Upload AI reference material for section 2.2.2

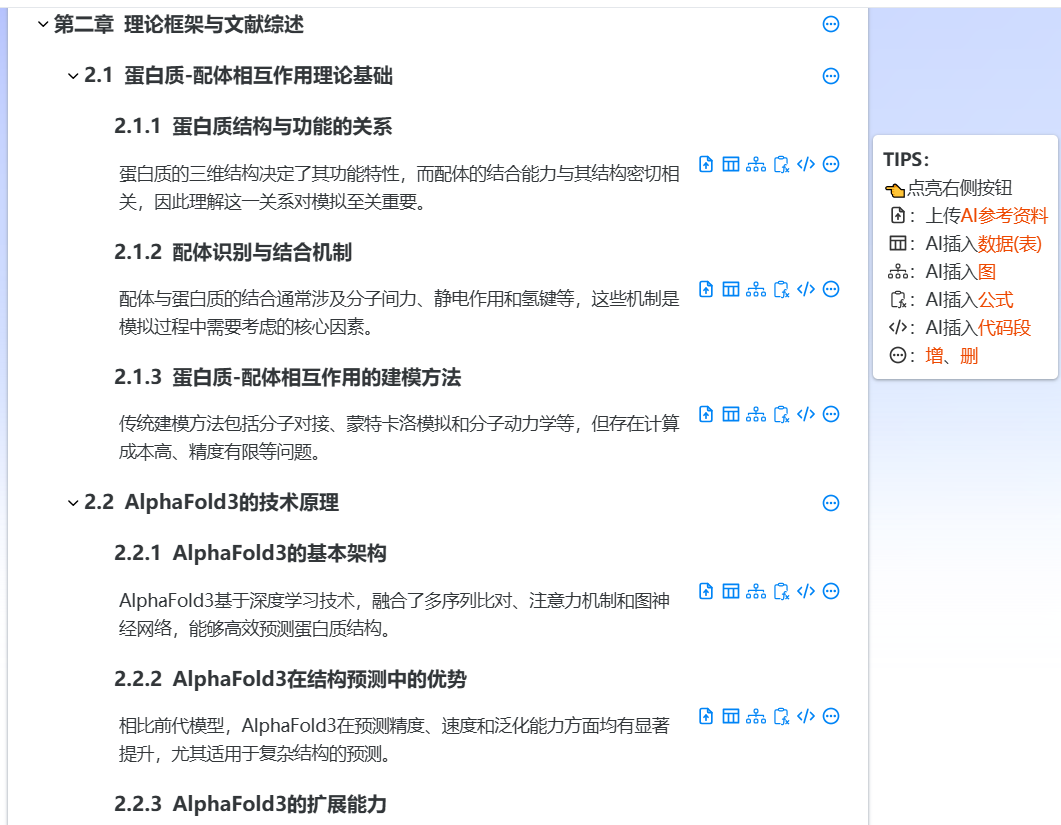pos(706,717)
